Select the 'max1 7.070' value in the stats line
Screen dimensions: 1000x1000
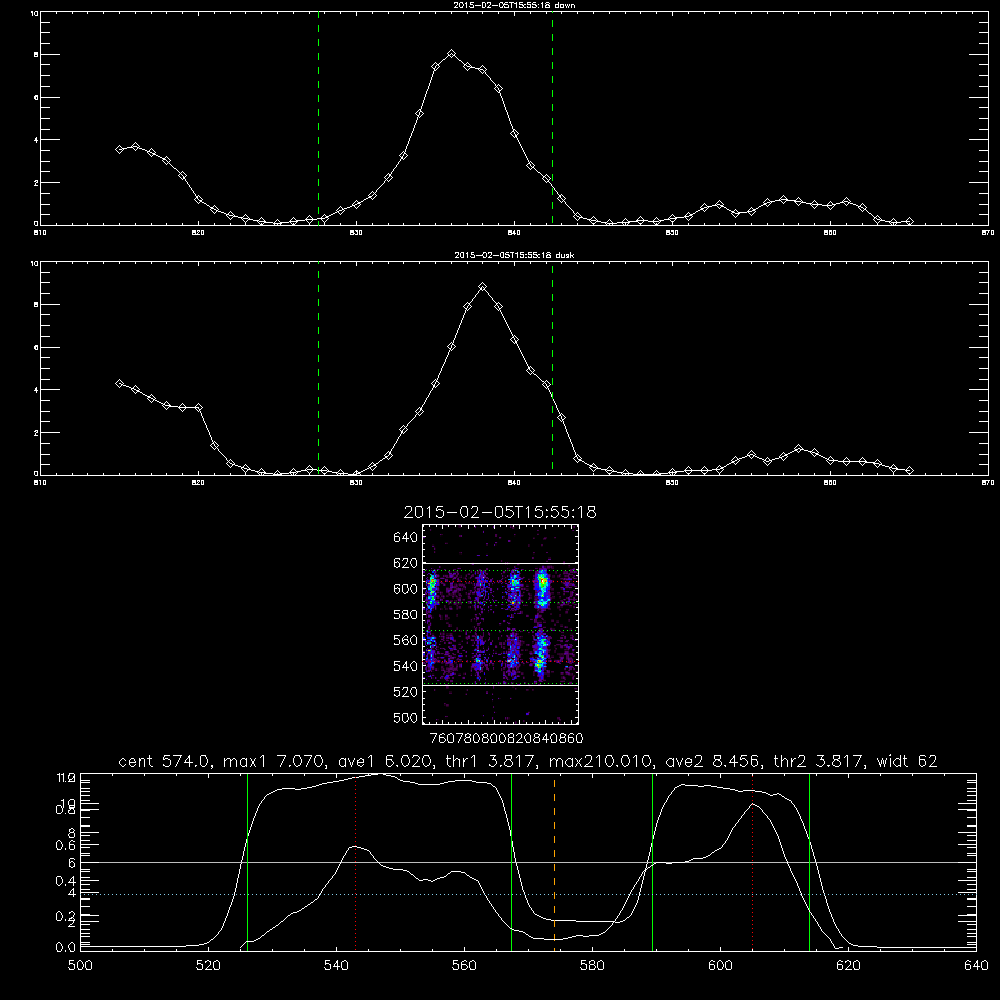click(x=272, y=761)
